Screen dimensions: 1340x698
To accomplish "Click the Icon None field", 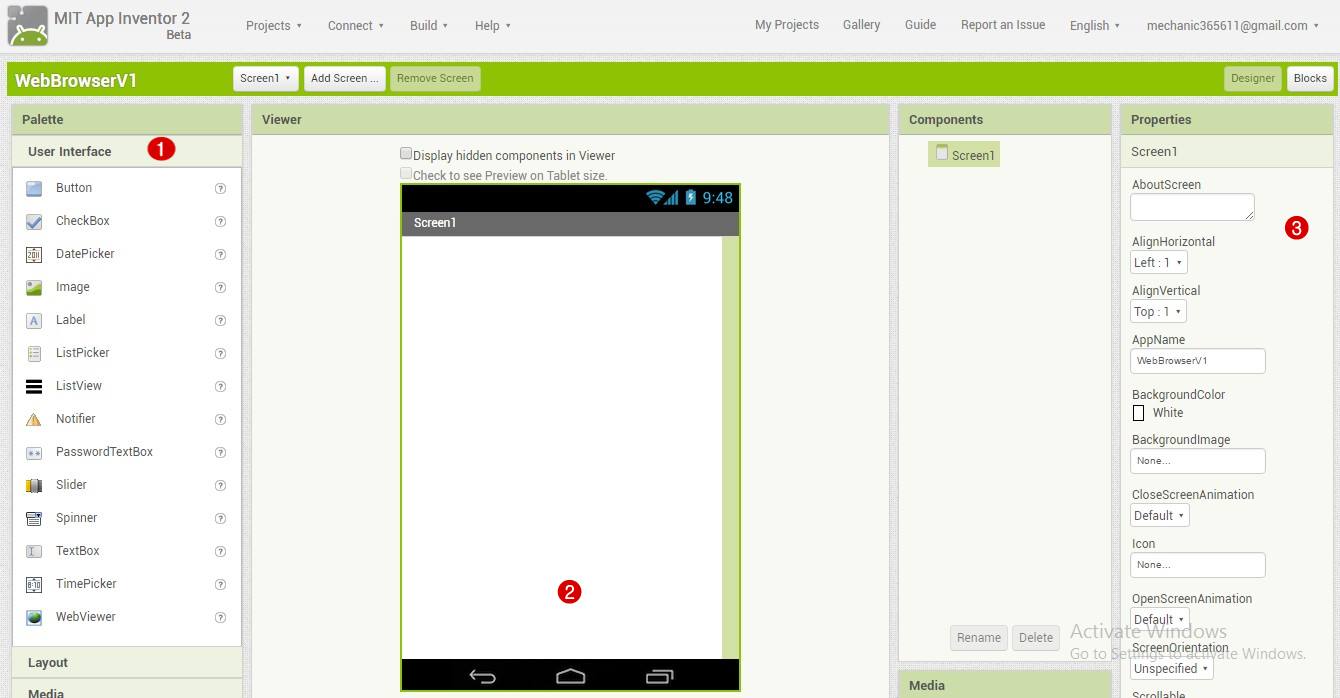I will pos(1198,565).
